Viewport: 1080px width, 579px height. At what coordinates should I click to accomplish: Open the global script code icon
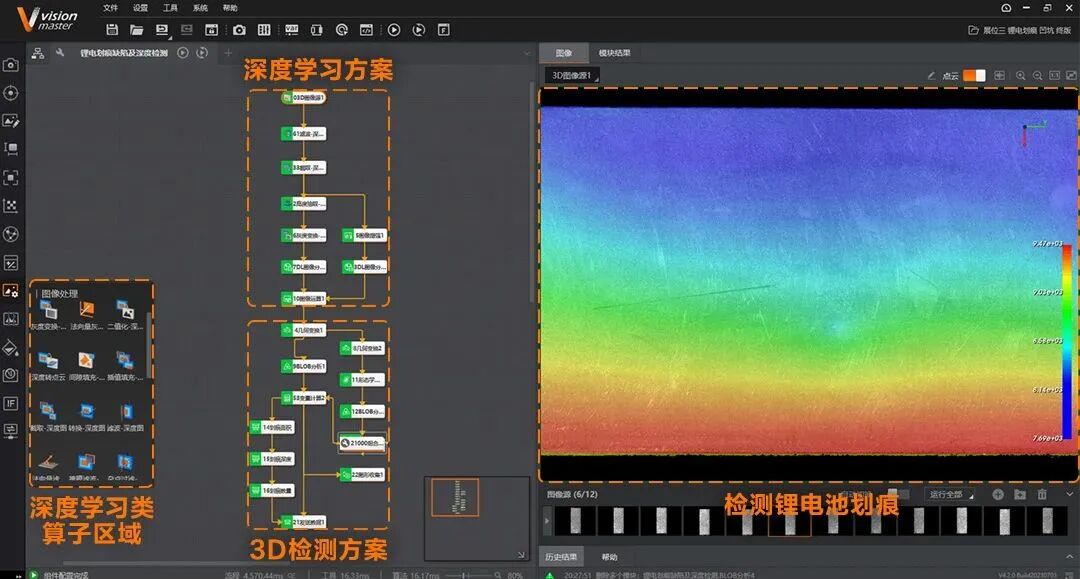point(366,30)
